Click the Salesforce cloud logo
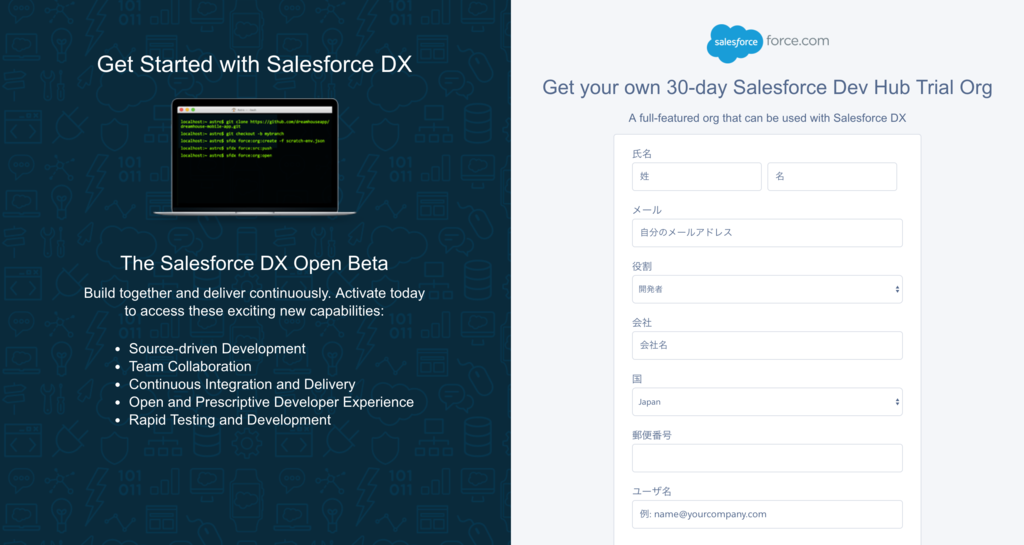1024x545 pixels. 735,43
